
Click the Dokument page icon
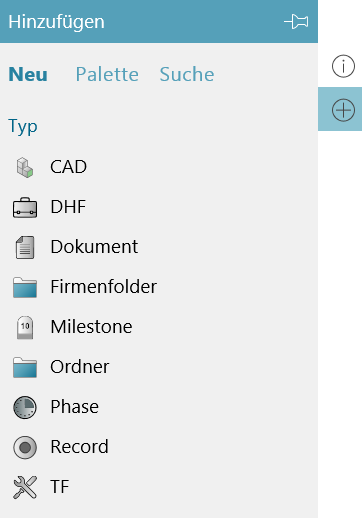pos(25,247)
